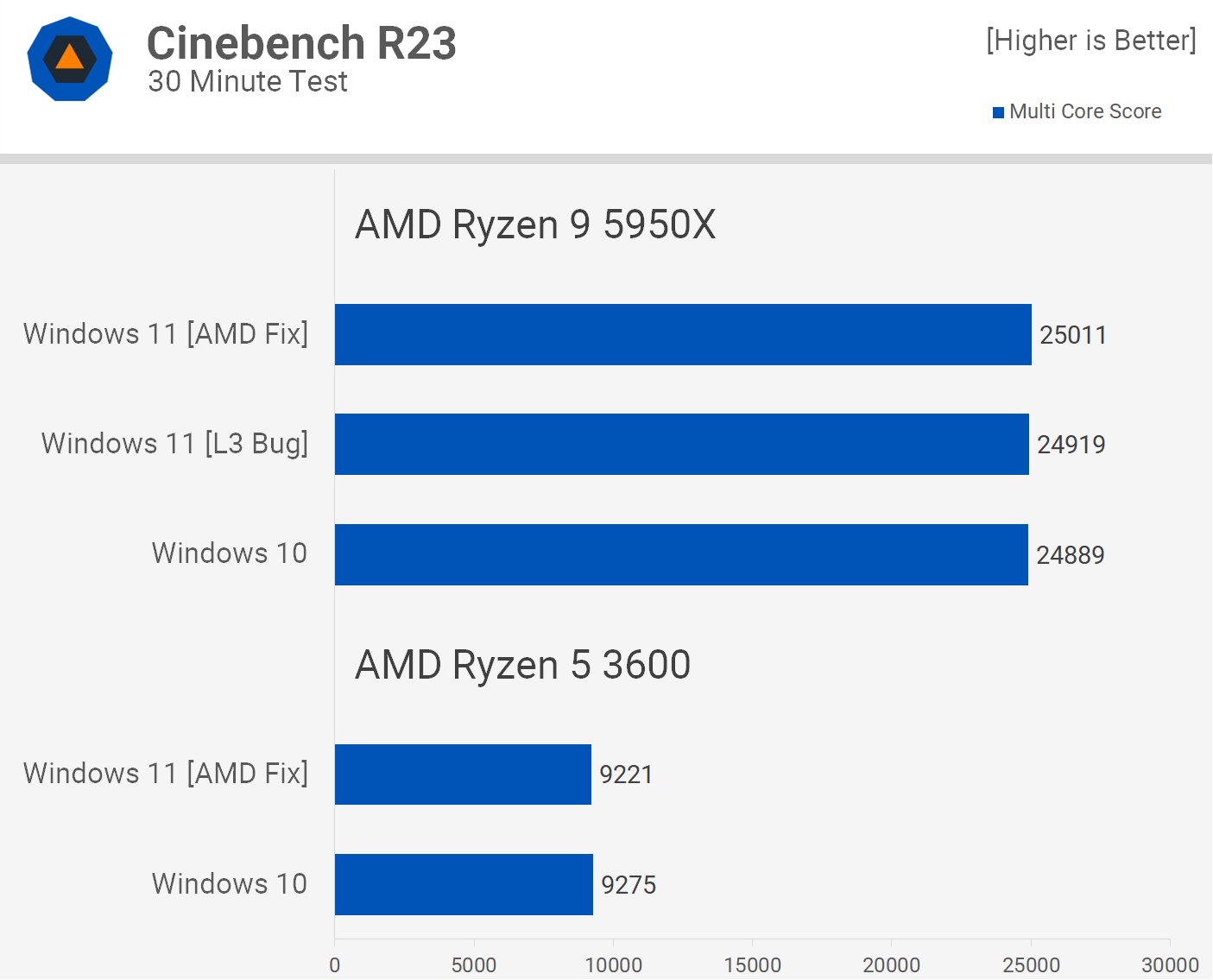Click the Windows 11 [L3 Bug] row label

point(174,443)
